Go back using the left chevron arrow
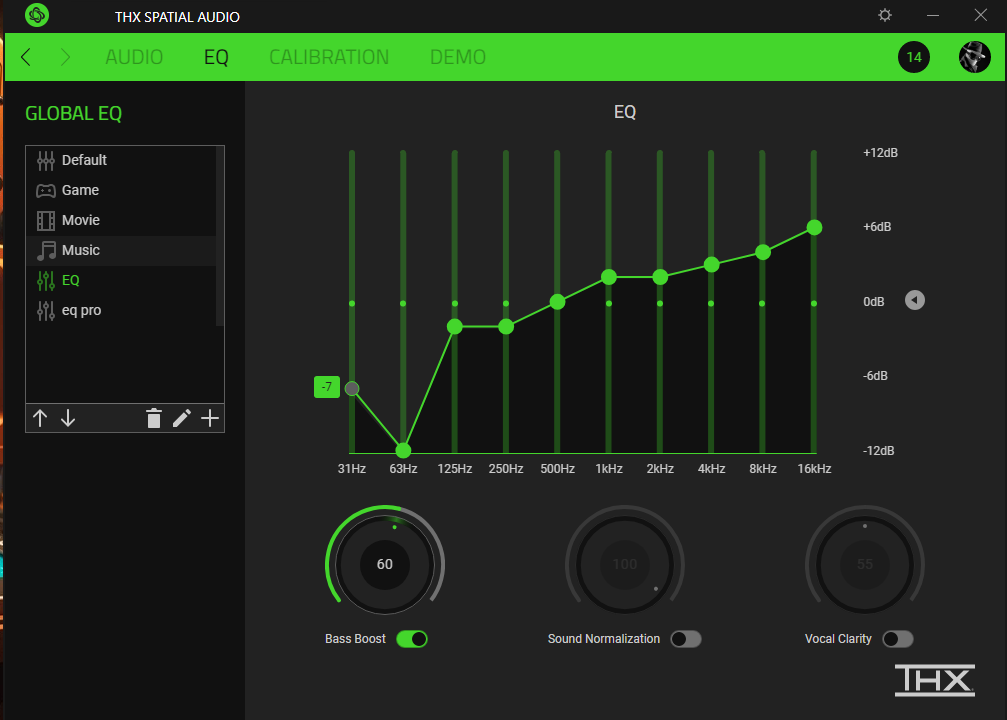1007x720 pixels. tap(26, 57)
